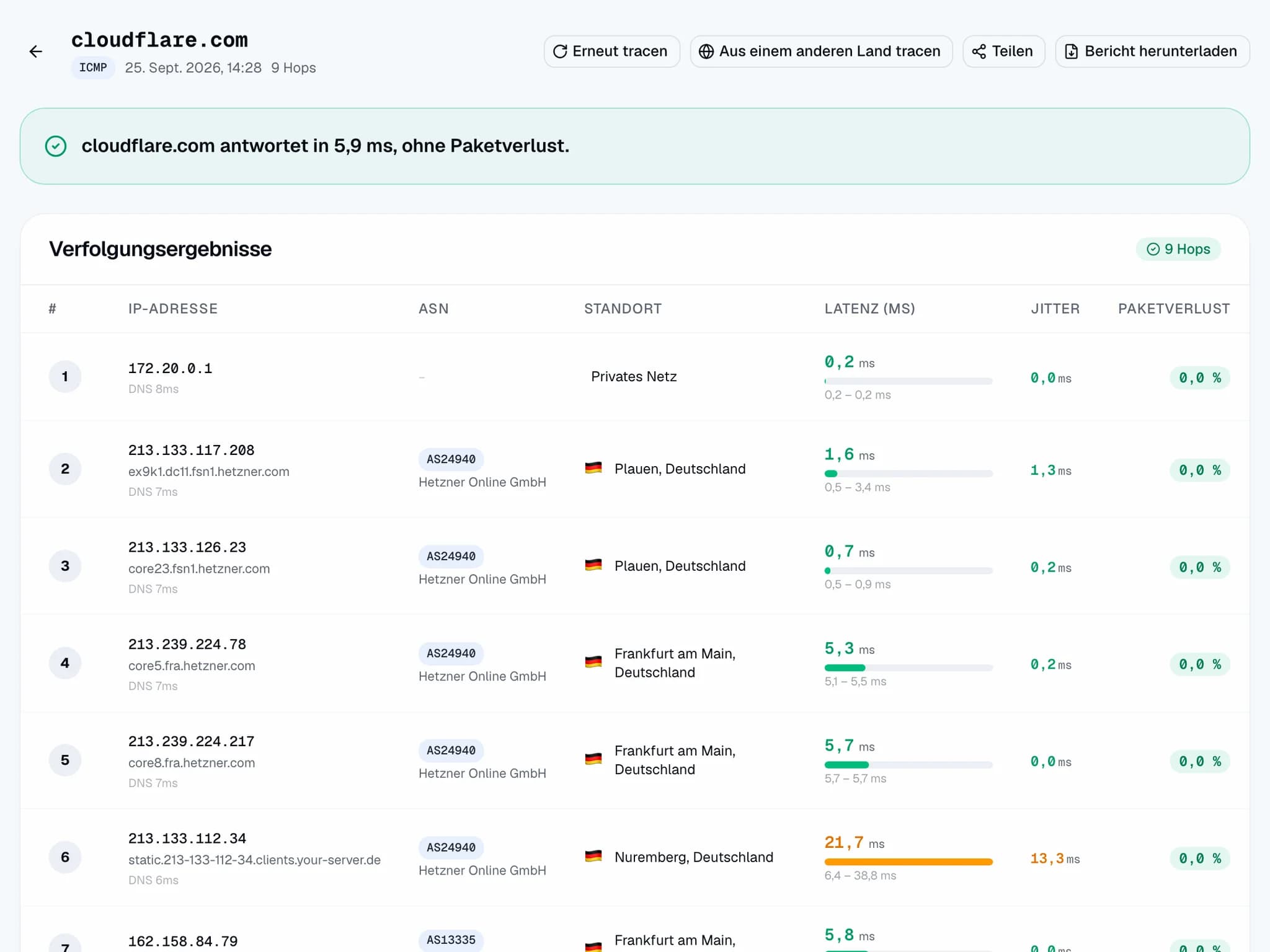Click the German flag in hop 2 row
The height and width of the screenshot is (952, 1270).
point(593,469)
